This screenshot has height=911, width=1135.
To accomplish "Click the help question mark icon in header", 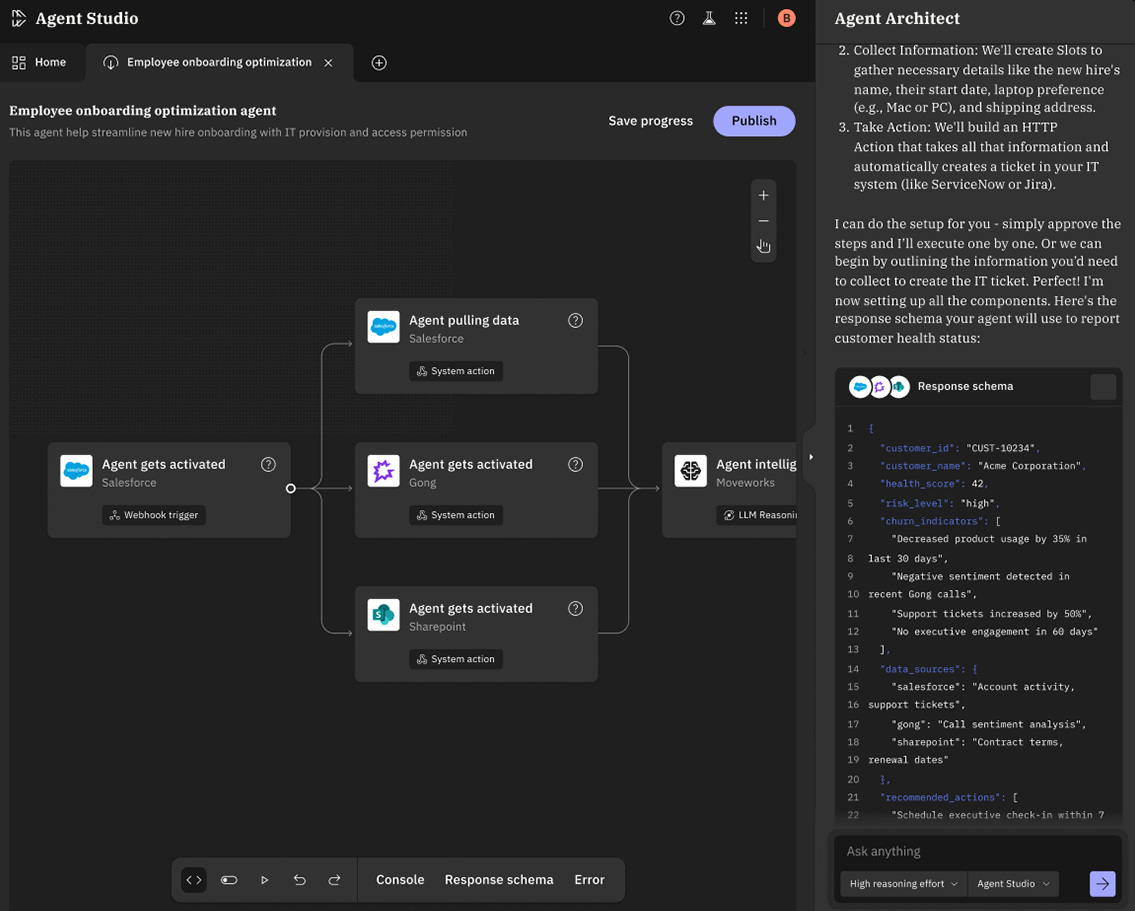I will coord(677,18).
